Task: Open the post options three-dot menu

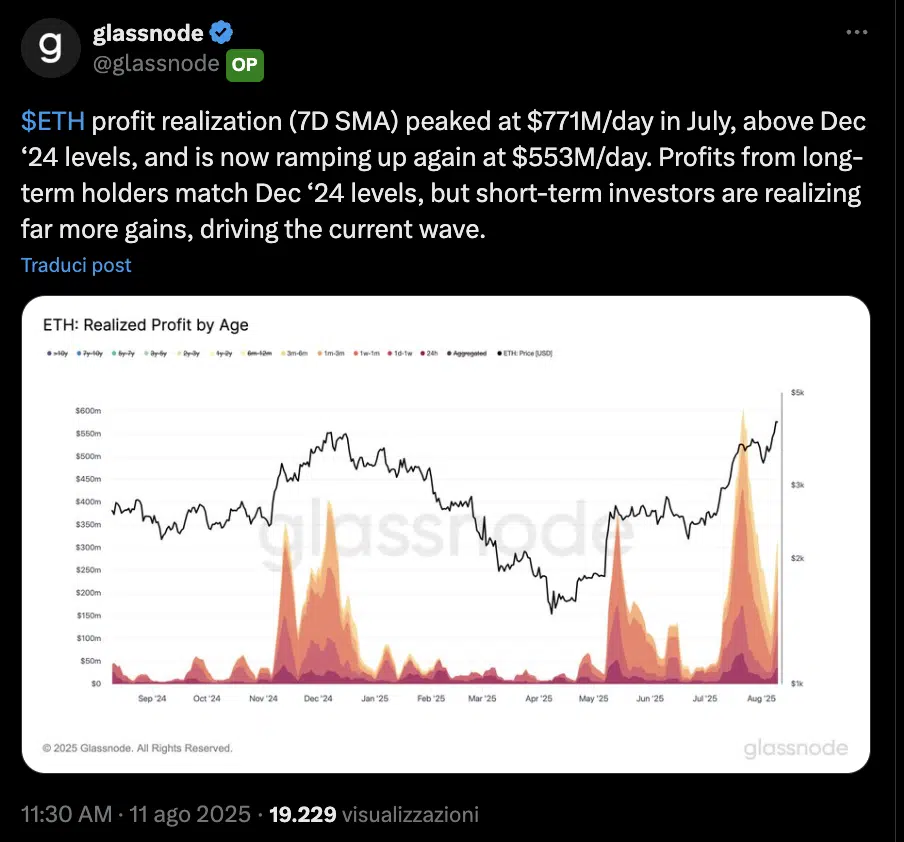Action: (856, 32)
